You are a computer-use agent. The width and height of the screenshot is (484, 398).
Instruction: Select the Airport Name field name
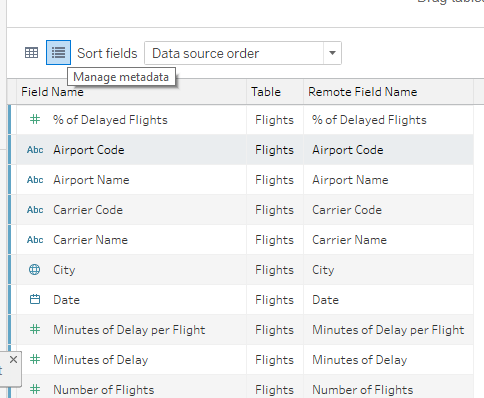(x=91, y=180)
